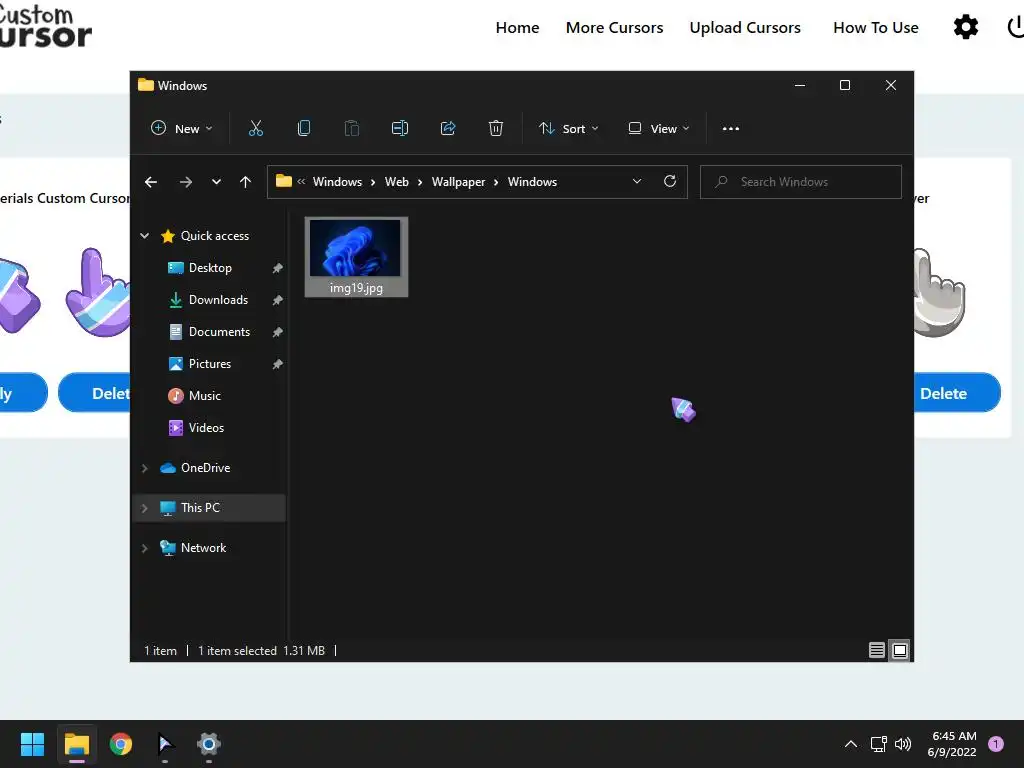This screenshot has height=768, width=1024.
Task: Click the pin icon beside Downloads
Action: coord(278,300)
